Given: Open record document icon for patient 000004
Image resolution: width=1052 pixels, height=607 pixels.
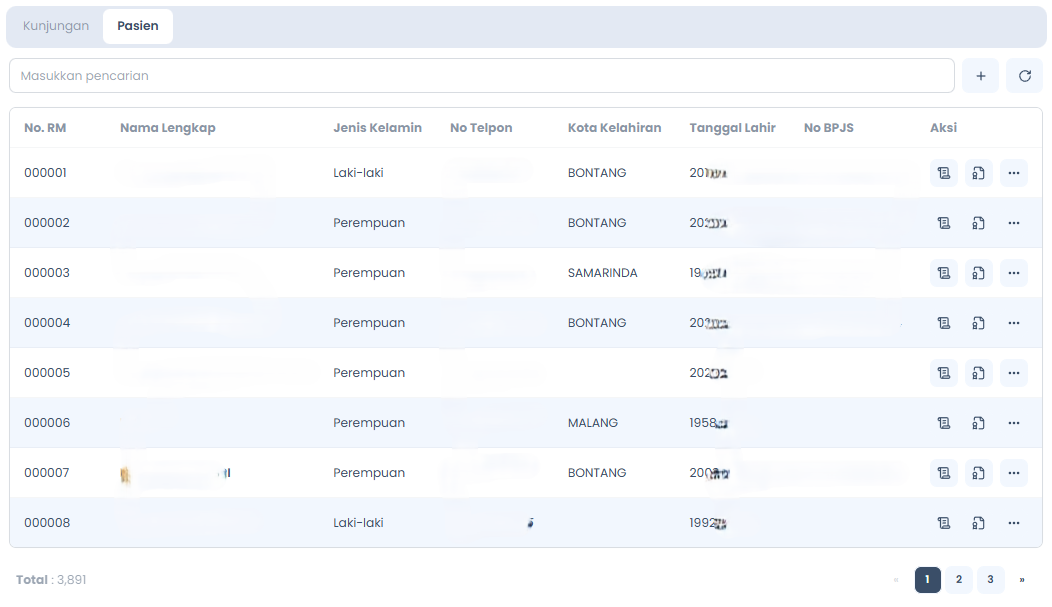Looking at the screenshot, I should pyautogui.click(x=943, y=323).
